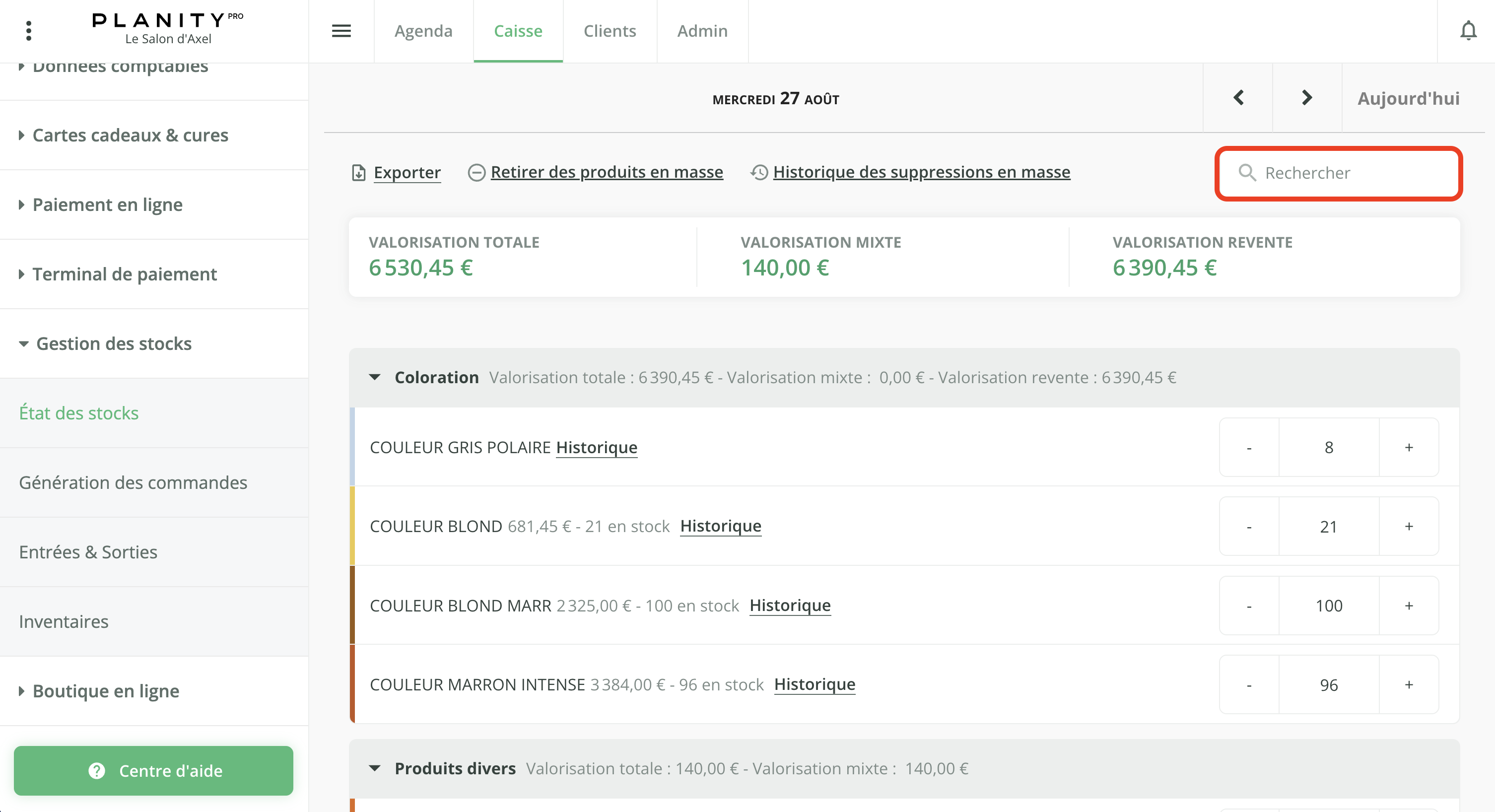Image resolution: width=1495 pixels, height=812 pixels.
Task: Navigate to next day with right arrow
Action: (1306, 97)
